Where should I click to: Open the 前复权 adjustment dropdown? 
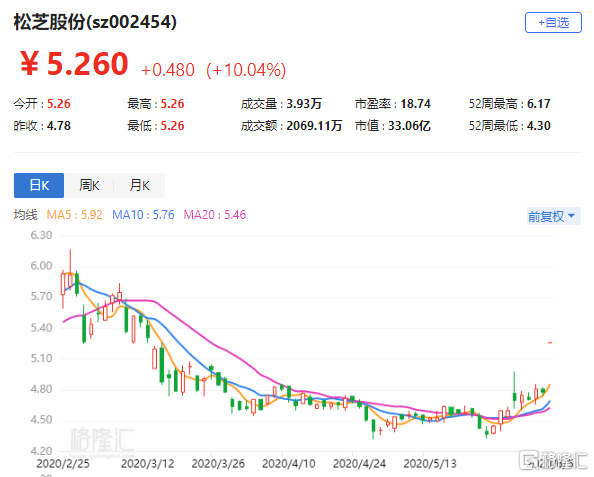553,216
